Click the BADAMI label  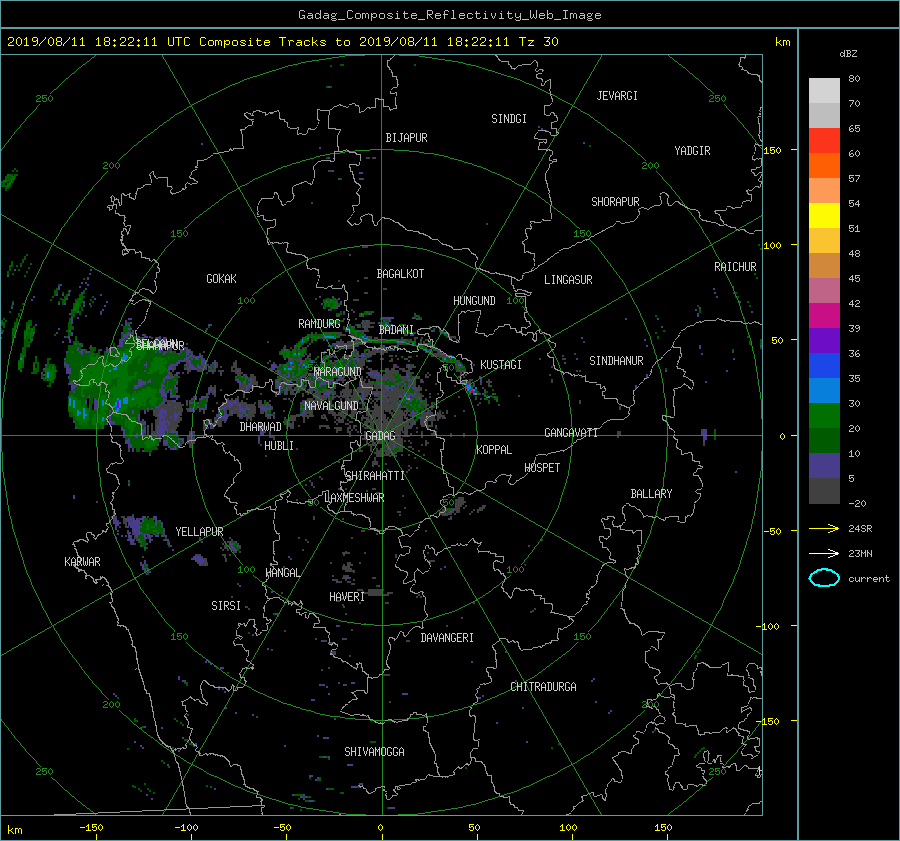coord(396,330)
